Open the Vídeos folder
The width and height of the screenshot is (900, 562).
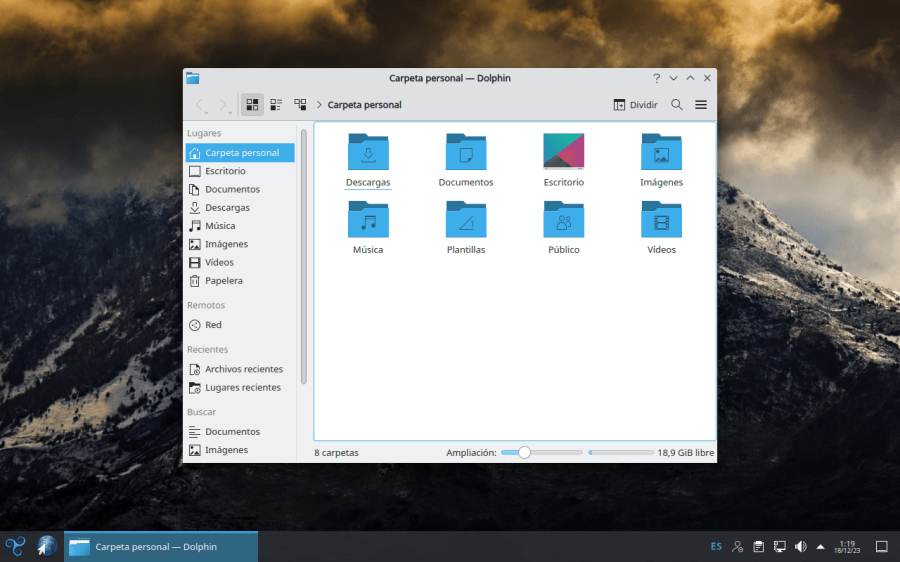[661, 220]
